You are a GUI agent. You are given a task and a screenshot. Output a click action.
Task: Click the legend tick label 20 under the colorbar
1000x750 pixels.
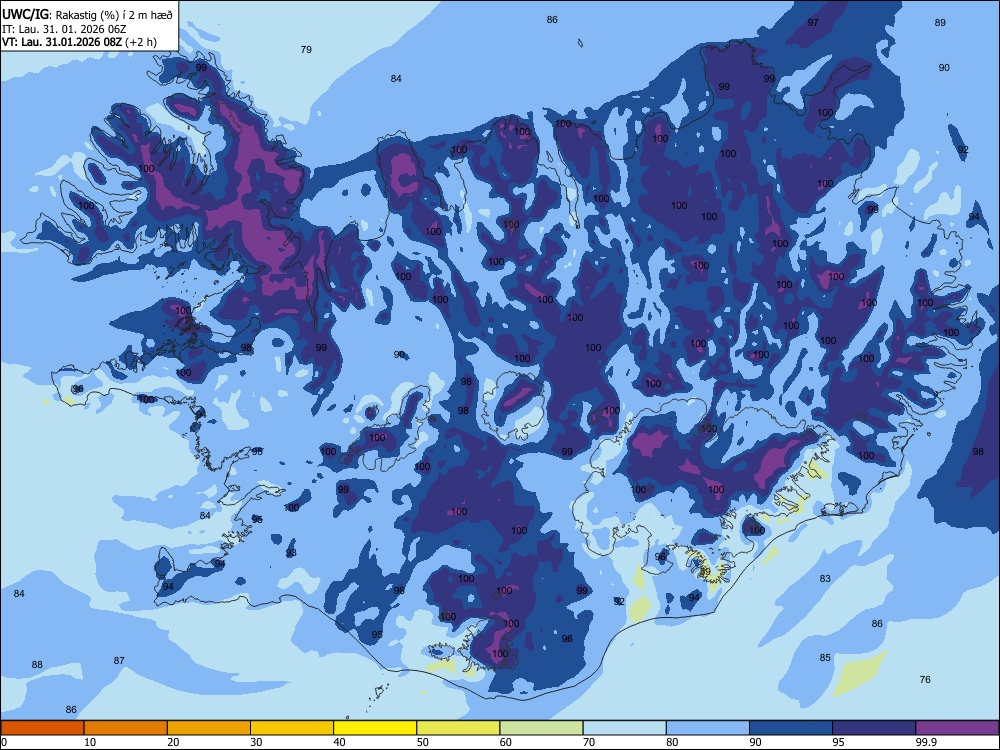(x=173, y=742)
